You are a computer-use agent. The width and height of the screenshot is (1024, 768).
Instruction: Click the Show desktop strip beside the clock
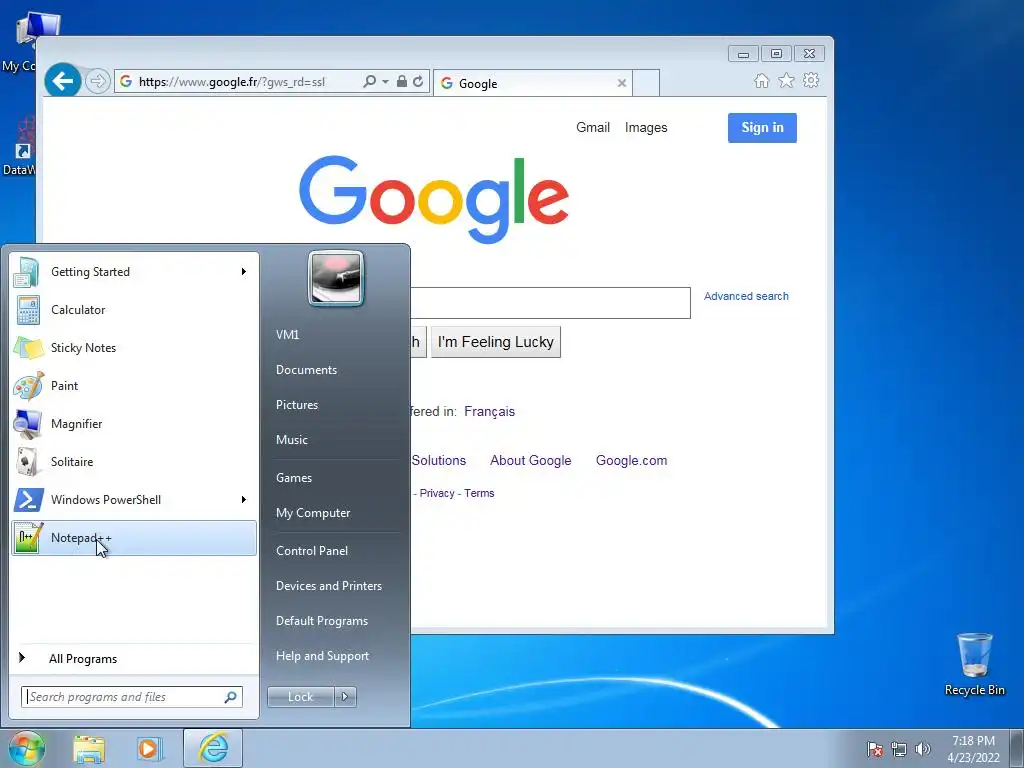click(x=1016, y=748)
